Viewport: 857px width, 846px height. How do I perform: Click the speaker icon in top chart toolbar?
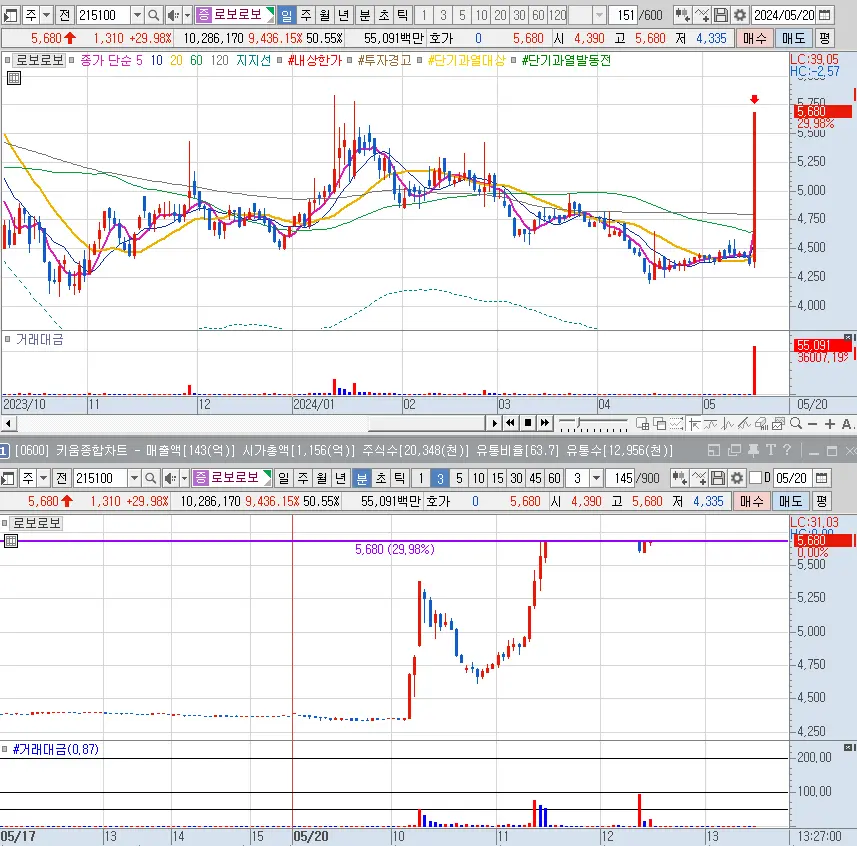click(x=173, y=15)
